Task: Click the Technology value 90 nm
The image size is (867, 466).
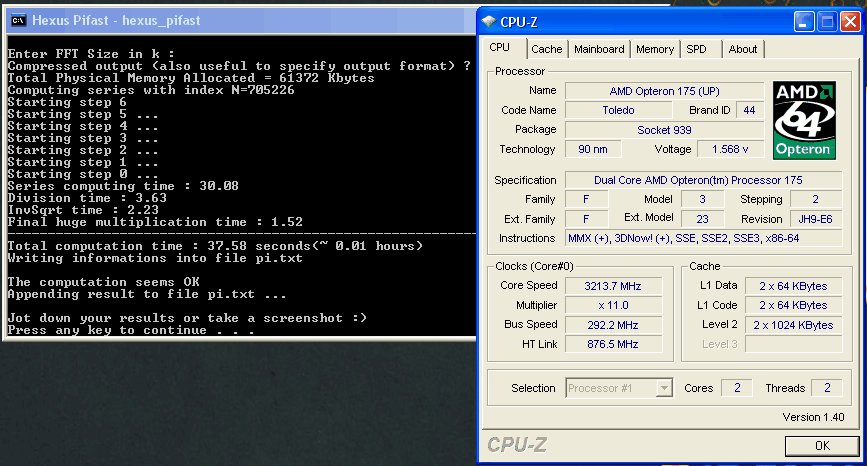Action: (593, 149)
